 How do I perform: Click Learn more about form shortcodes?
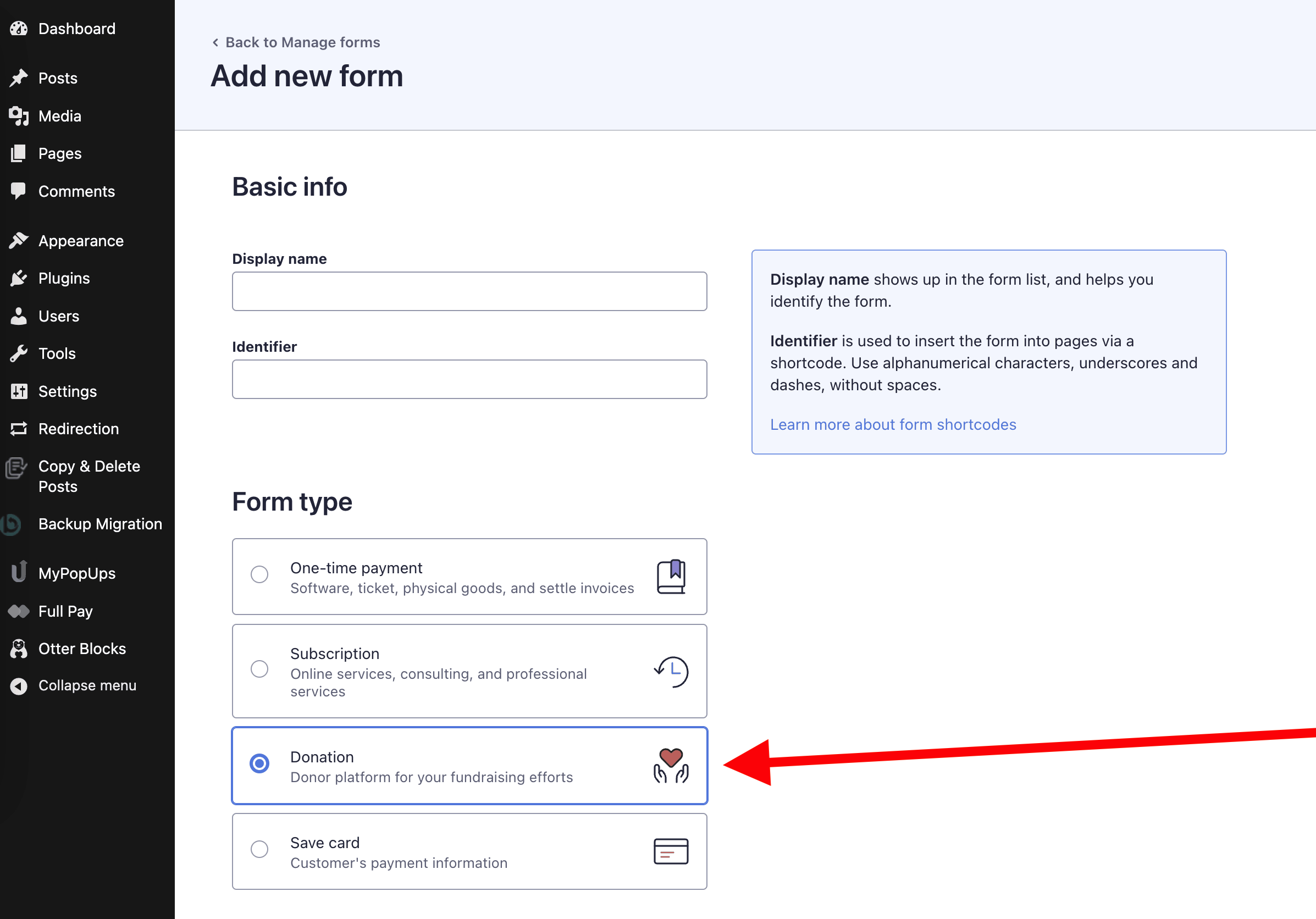pos(893,424)
